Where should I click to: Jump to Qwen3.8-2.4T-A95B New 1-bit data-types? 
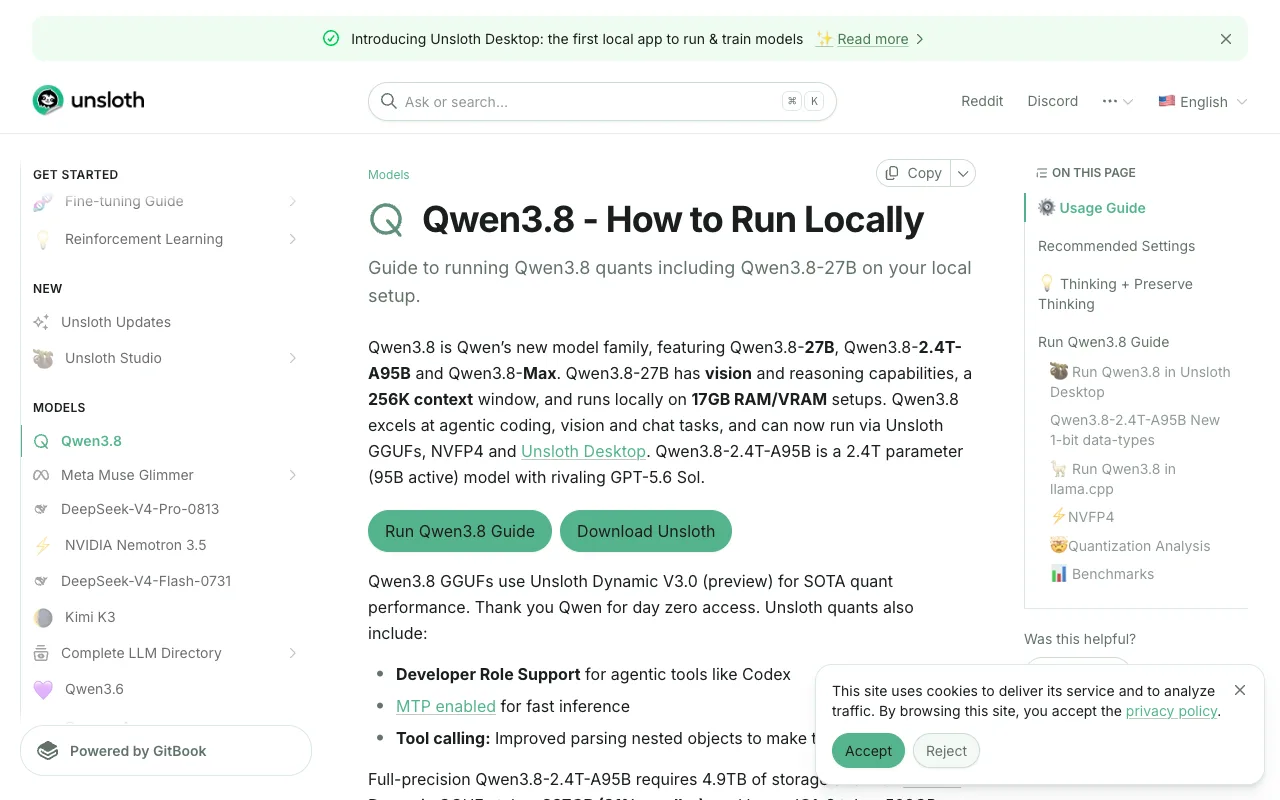[x=1135, y=430]
